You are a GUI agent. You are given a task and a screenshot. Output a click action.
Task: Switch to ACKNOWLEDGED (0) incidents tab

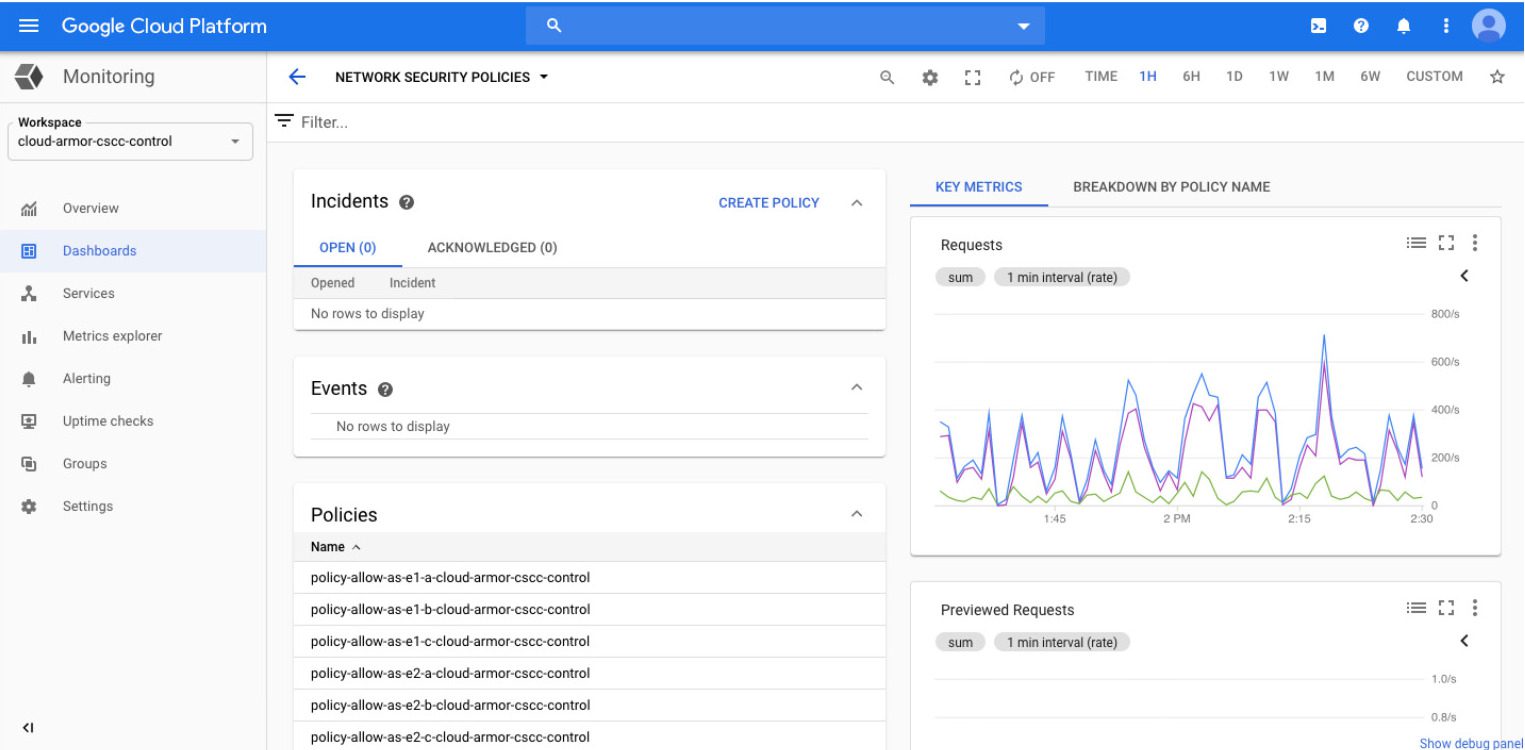492,248
